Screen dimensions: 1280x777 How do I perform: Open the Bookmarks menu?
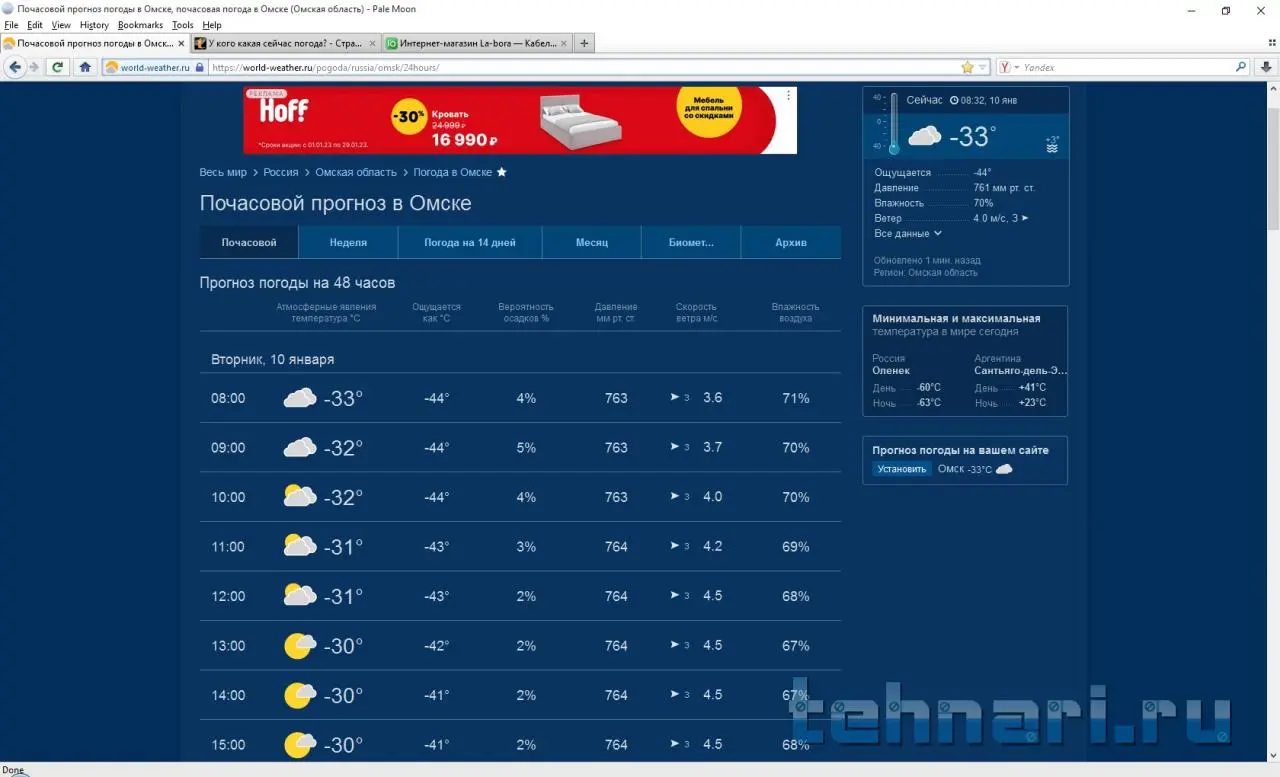click(x=140, y=25)
